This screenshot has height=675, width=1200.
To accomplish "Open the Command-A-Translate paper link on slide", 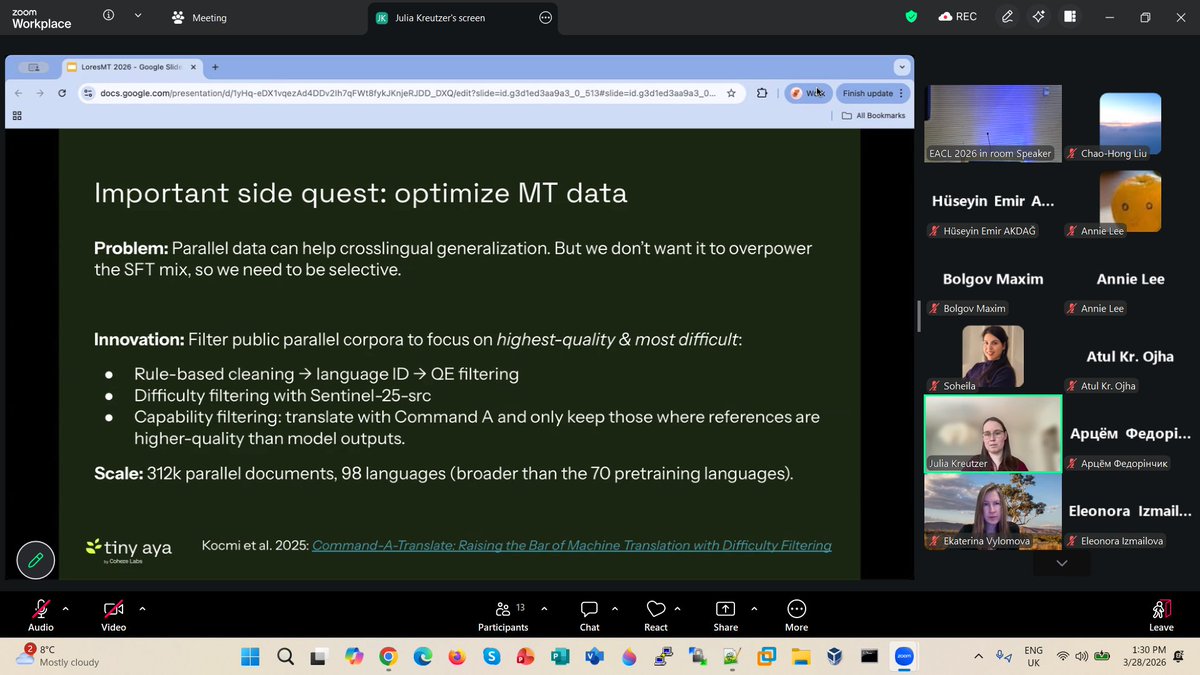I will (x=572, y=546).
